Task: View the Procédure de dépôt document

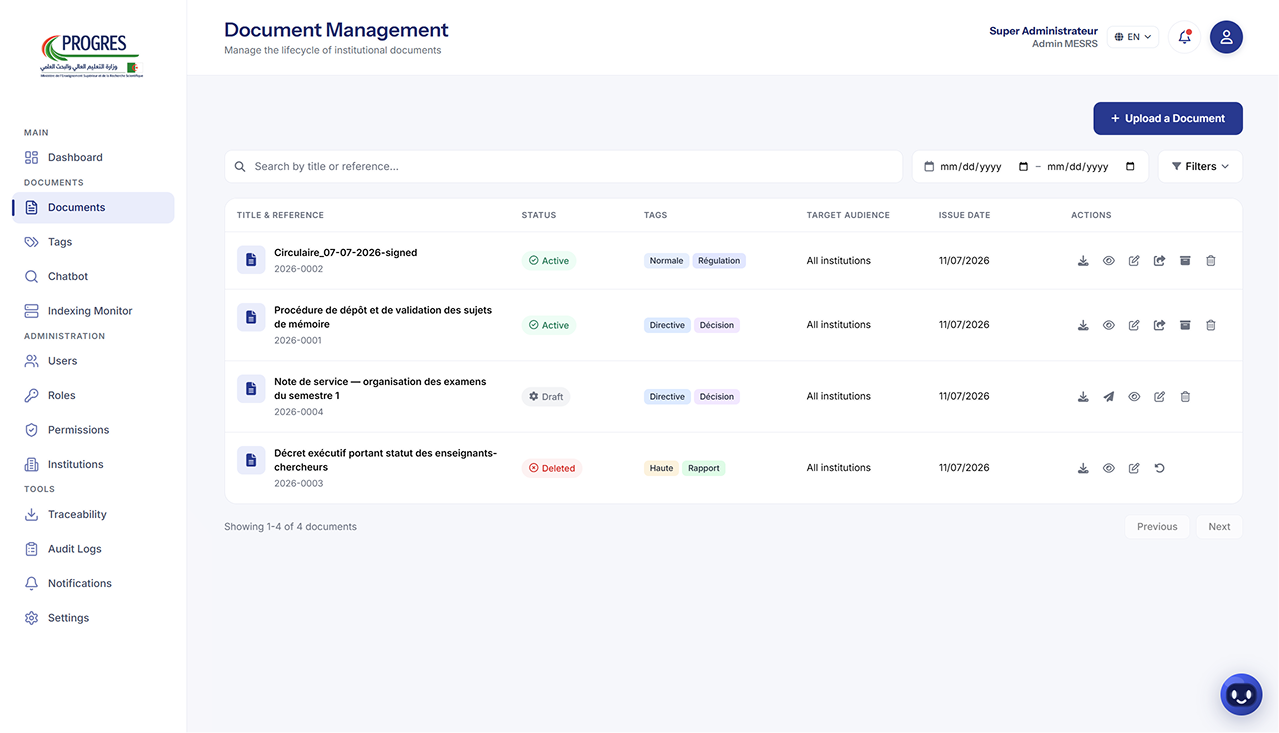Action: (1109, 325)
